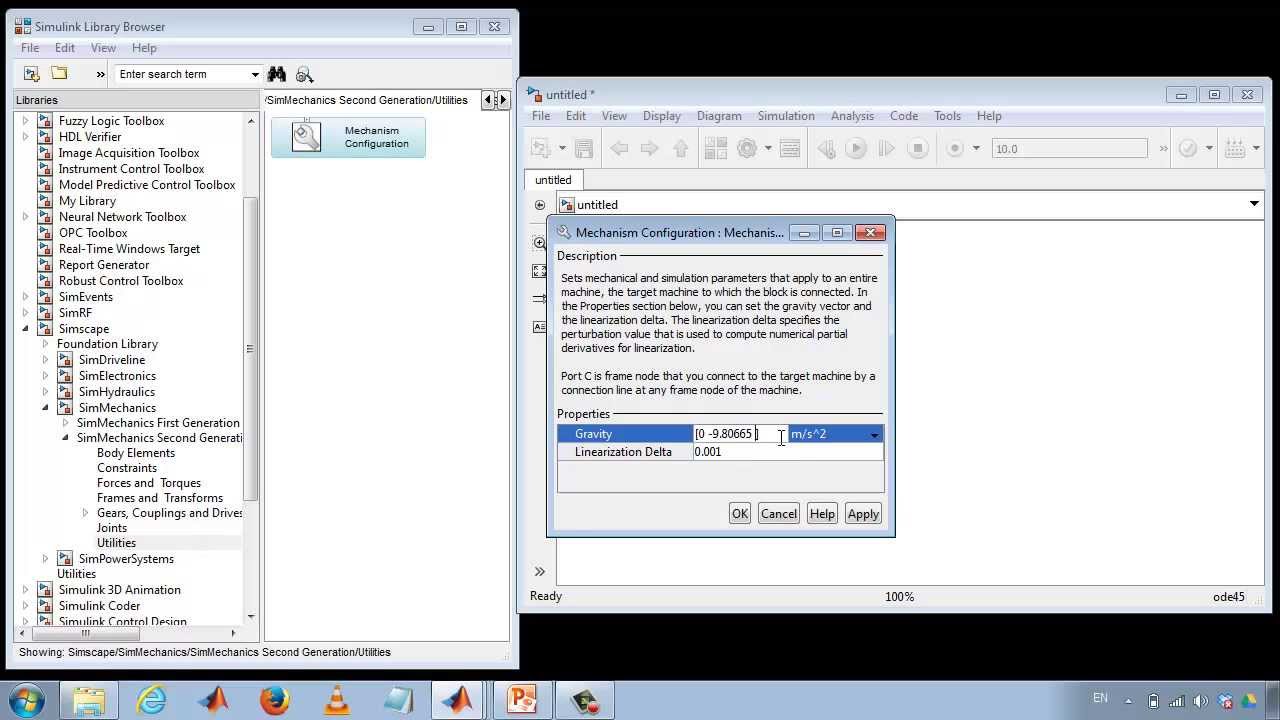Click the Fit to View icon in palette

[539, 271]
